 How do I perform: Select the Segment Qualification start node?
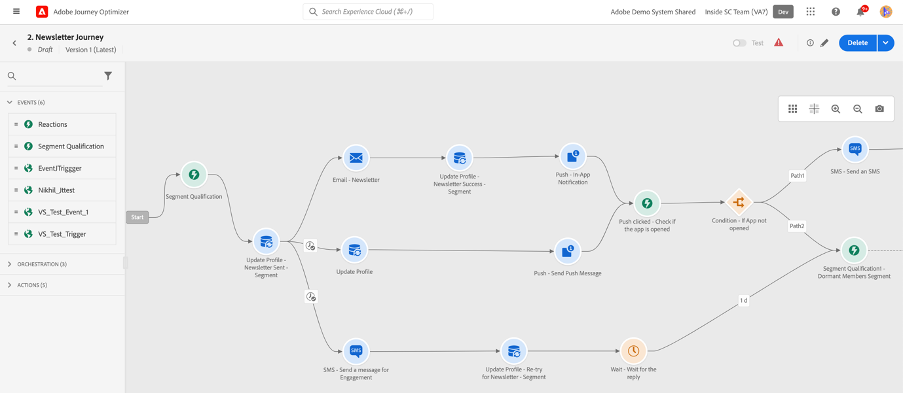coord(194,174)
